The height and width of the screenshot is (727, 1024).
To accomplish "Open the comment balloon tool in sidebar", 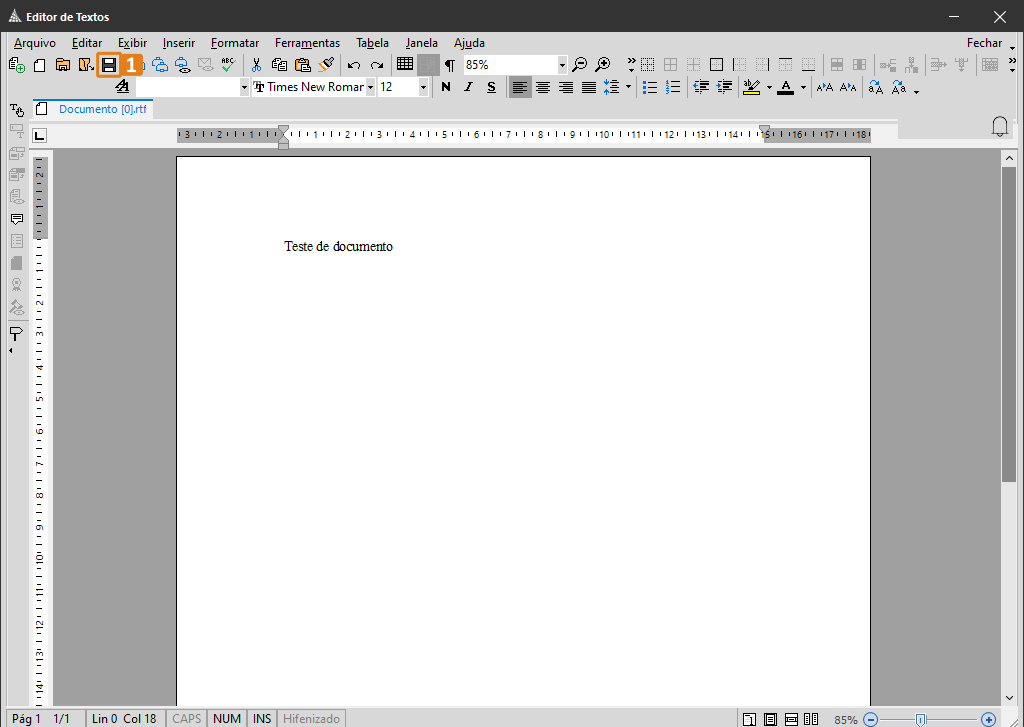I will click(x=17, y=219).
